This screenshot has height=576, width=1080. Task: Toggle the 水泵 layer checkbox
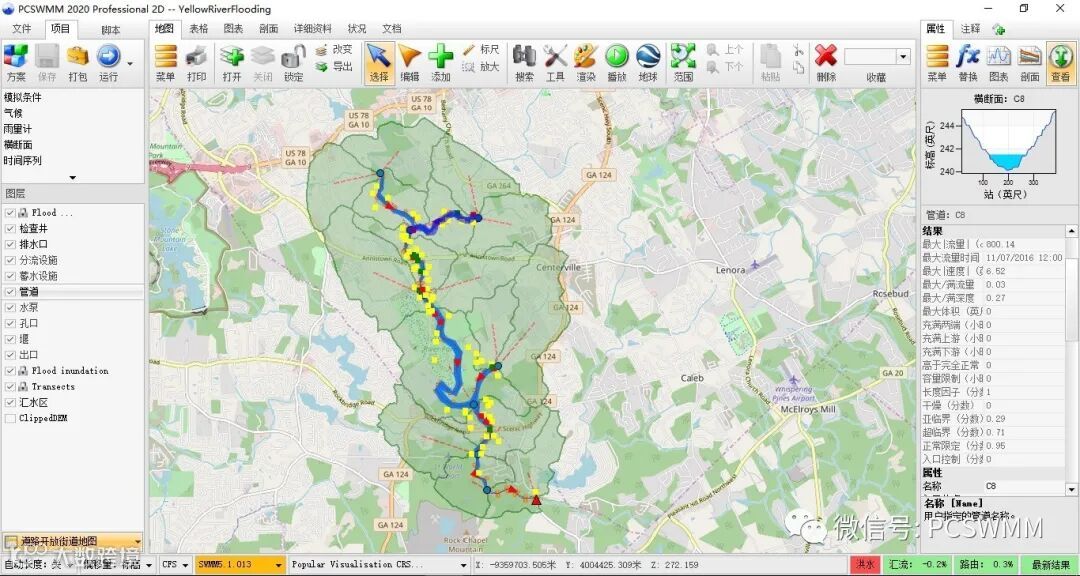tap(10, 308)
